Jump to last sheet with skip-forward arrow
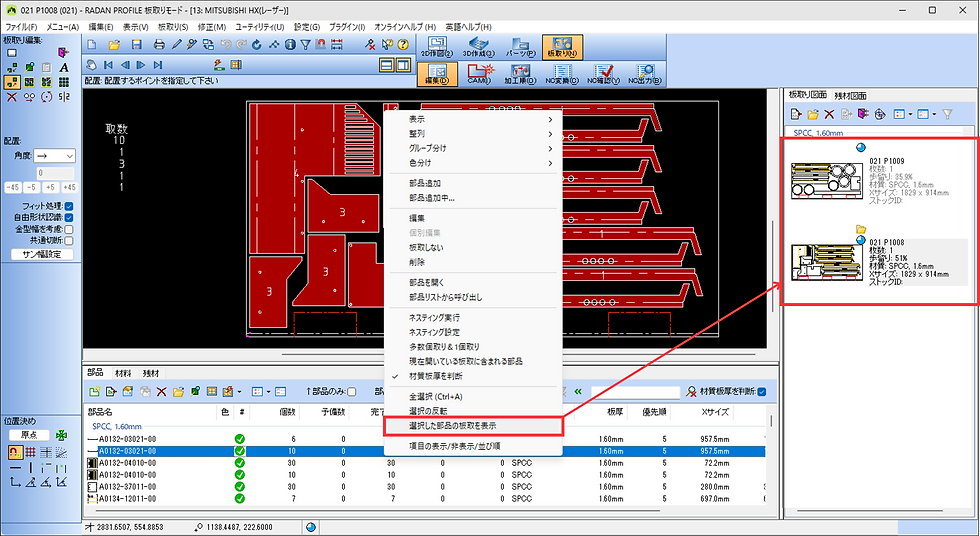 point(158,64)
